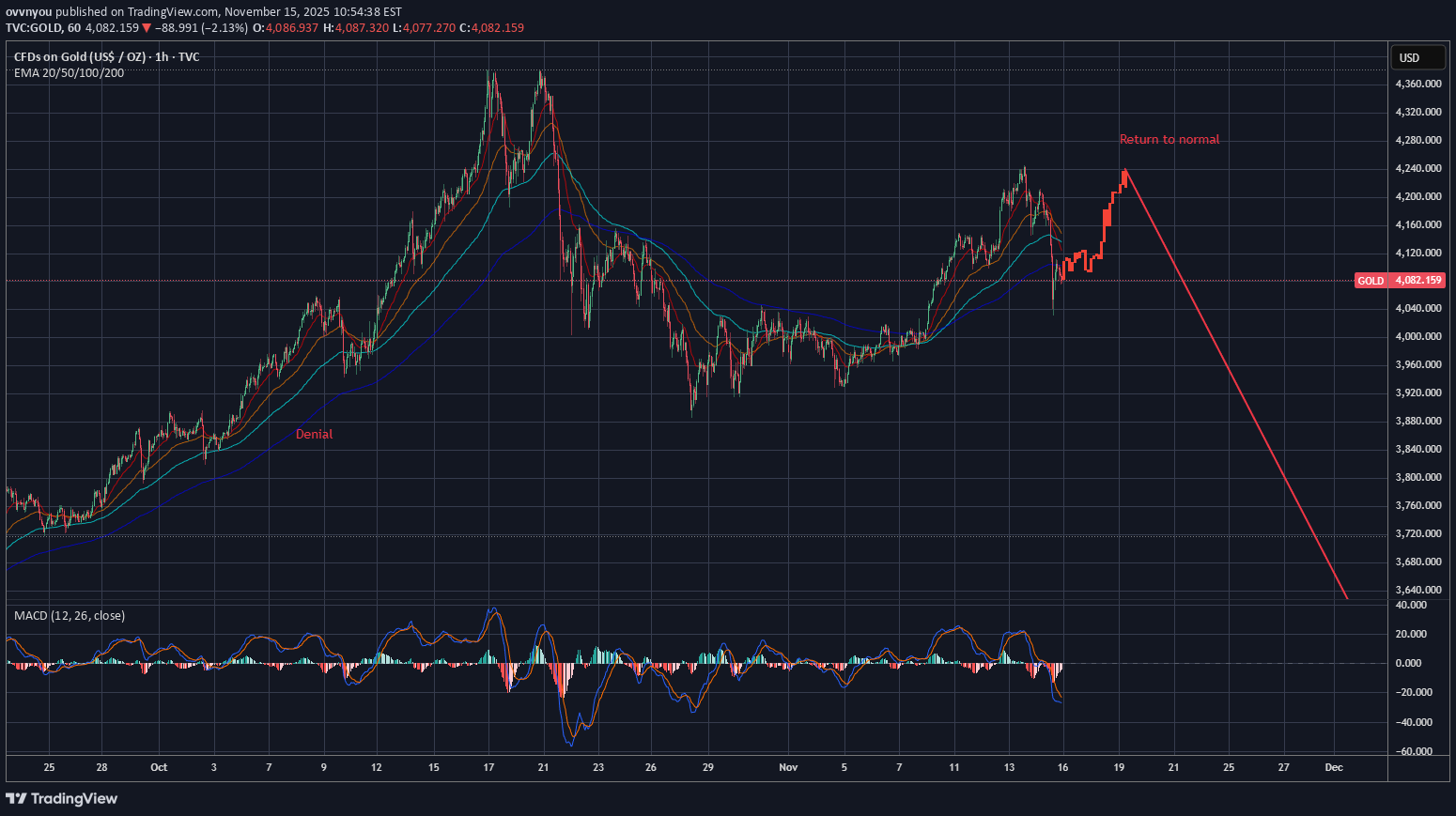Click the "Nov" label on the time axis

click(x=788, y=767)
